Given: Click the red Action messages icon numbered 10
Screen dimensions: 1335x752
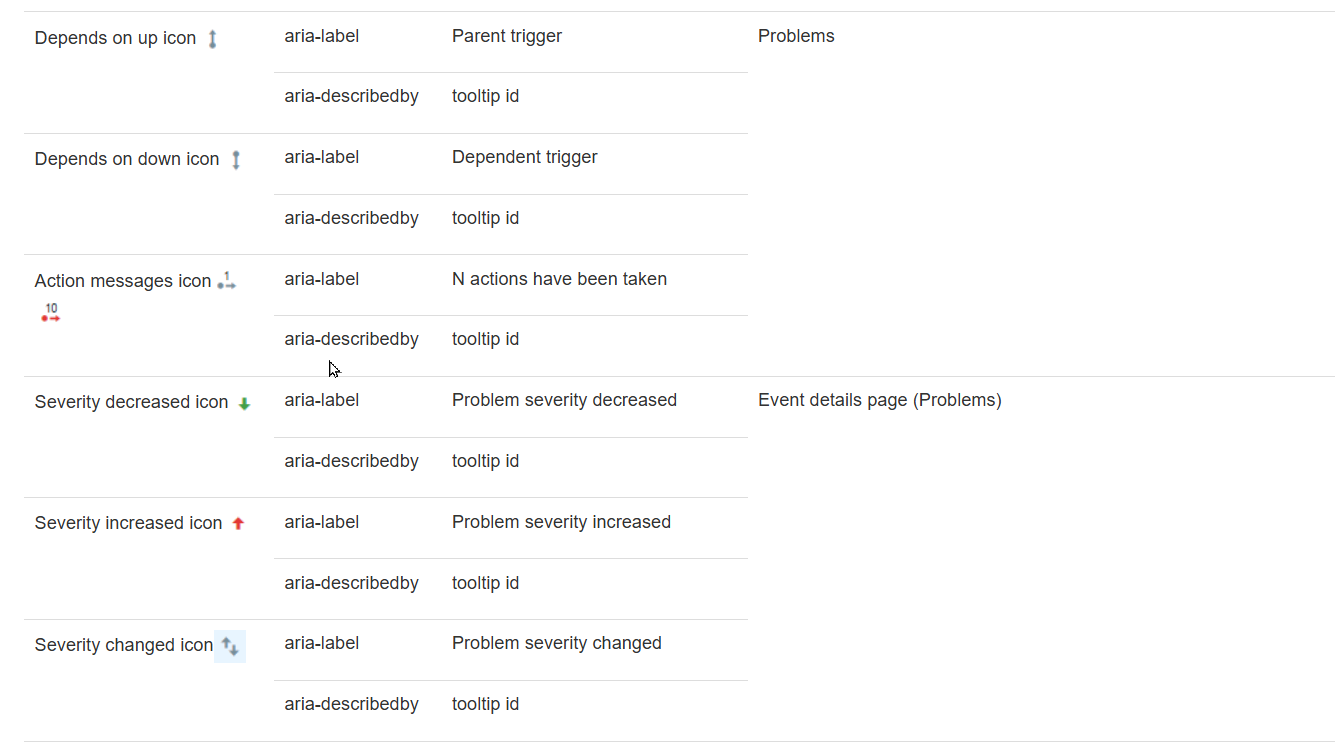Looking at the screenshot, I should point(51,313).
